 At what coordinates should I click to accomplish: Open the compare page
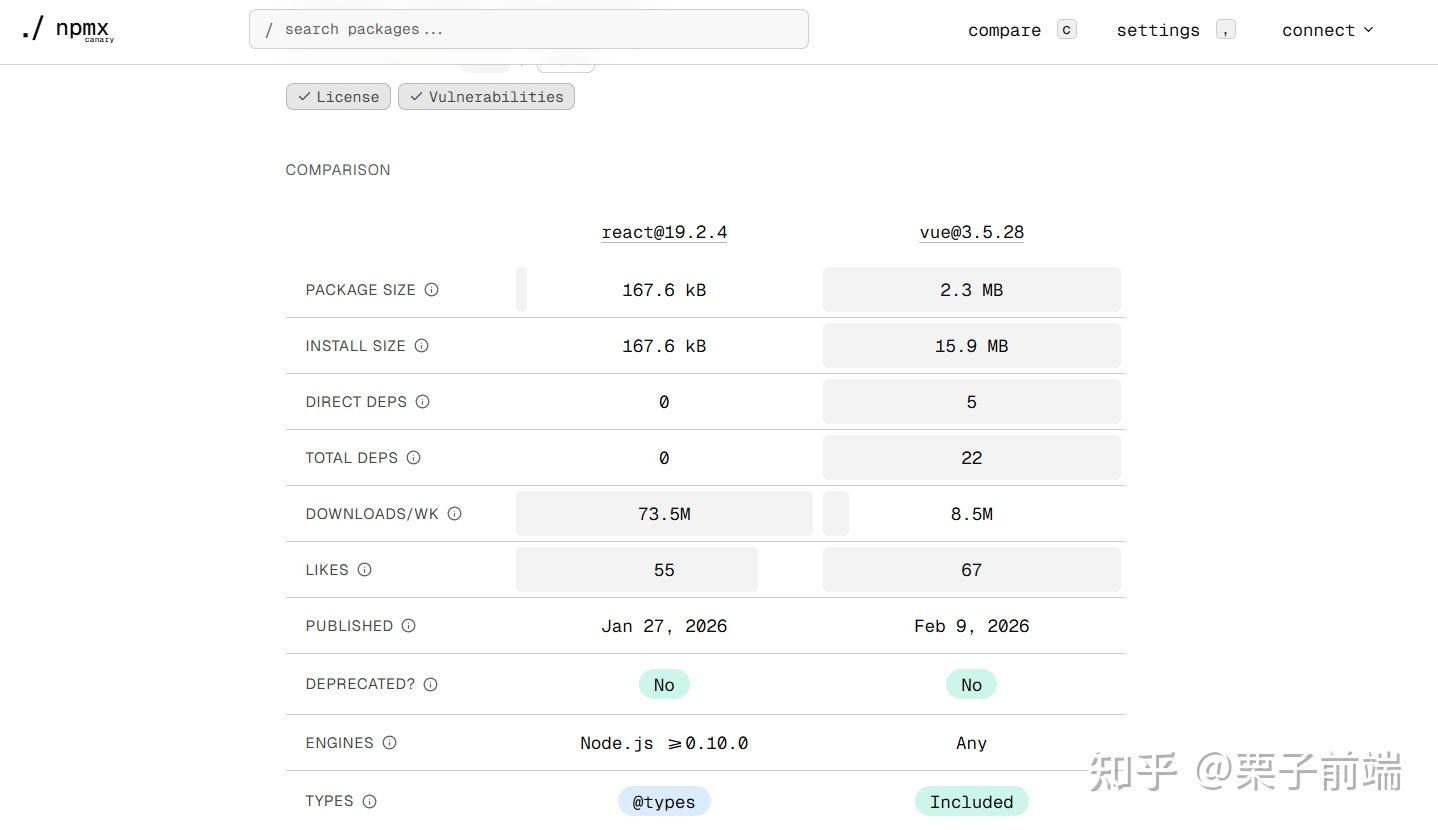tap(1022, 30)
